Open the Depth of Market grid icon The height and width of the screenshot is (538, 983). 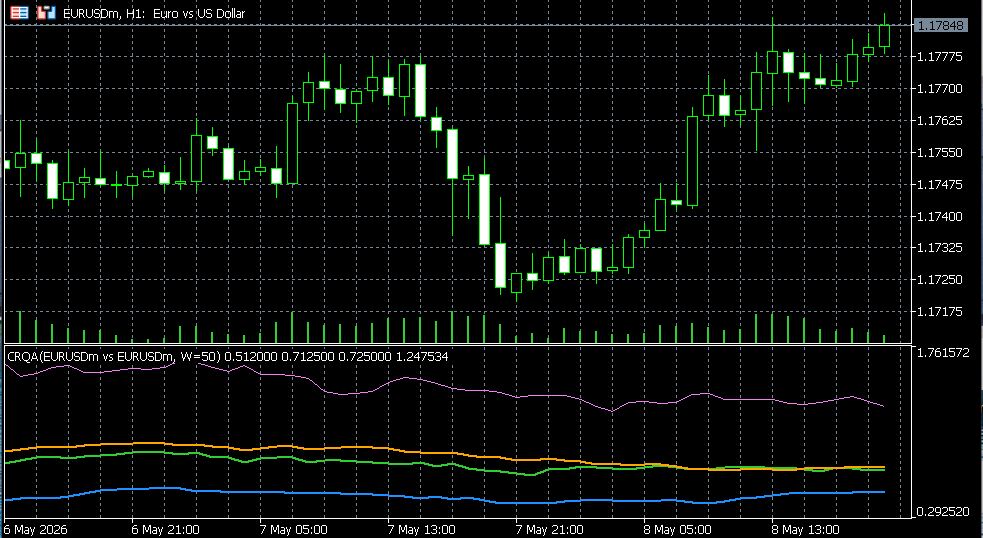(20, 13)
